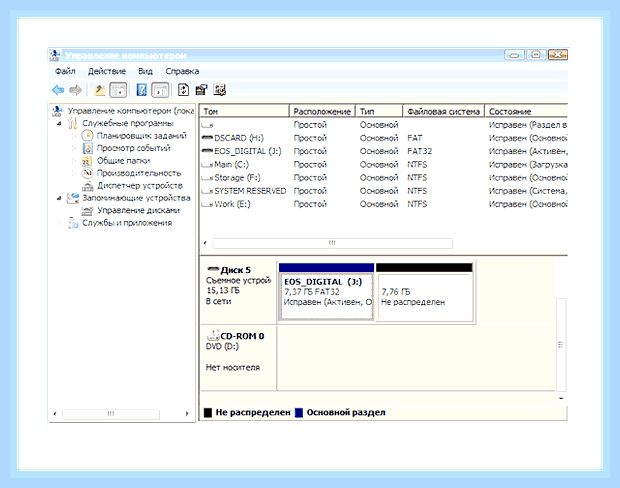Viewport: 620px width, 488px height.
Task: Click the Up one level toolbar icon
Action: [99, 90]
